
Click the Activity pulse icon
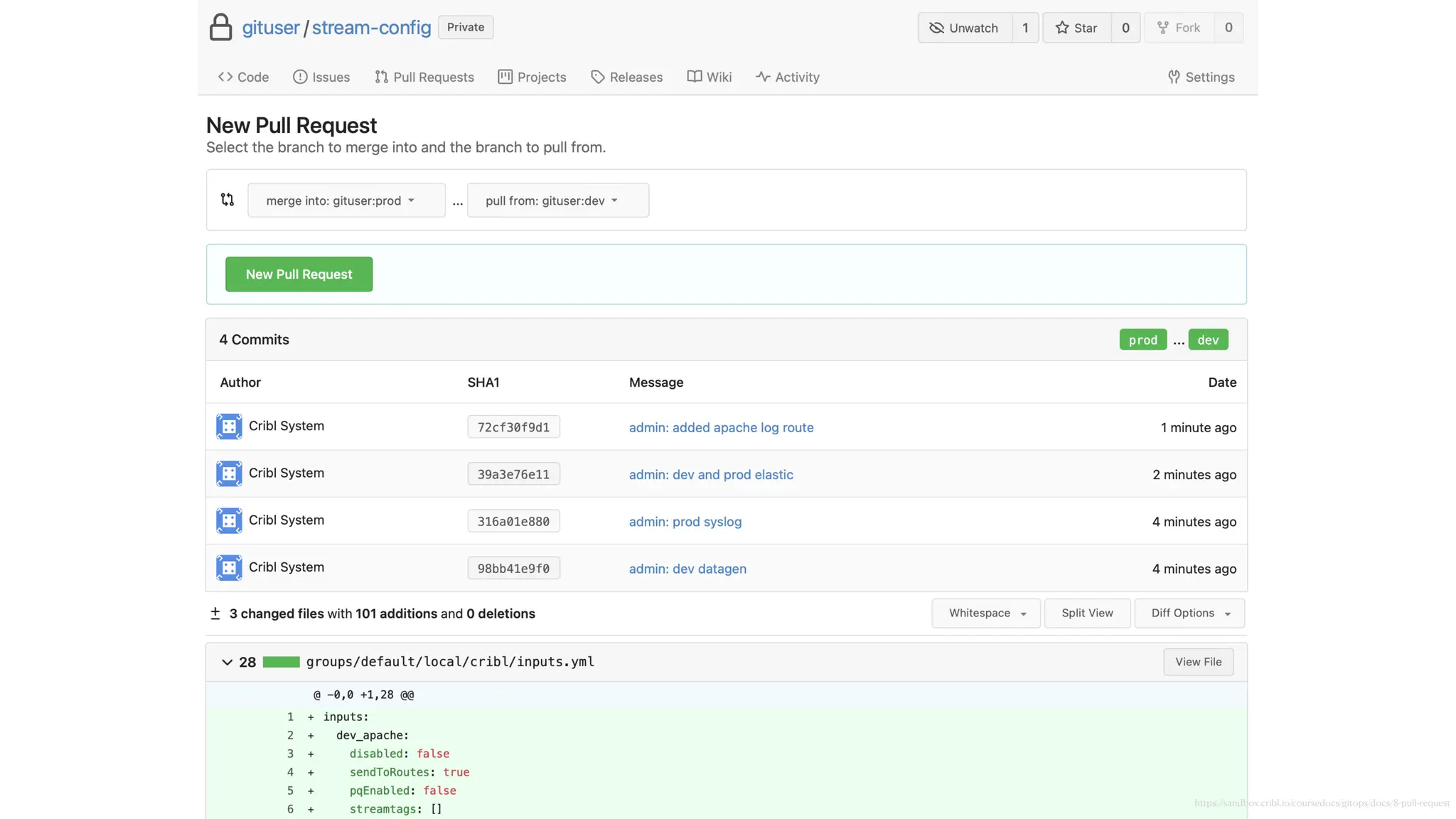763,77
